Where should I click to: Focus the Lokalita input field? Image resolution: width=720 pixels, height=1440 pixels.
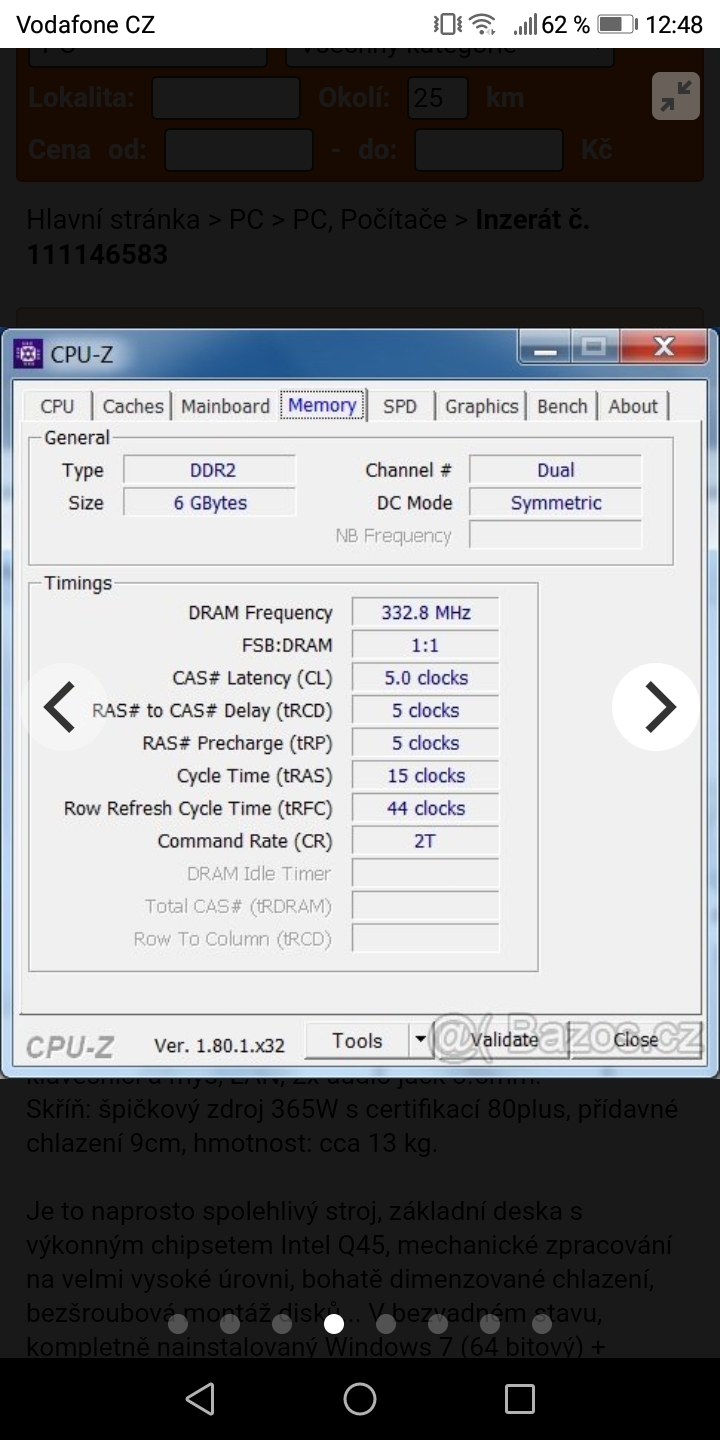click(x=226, y=98)
